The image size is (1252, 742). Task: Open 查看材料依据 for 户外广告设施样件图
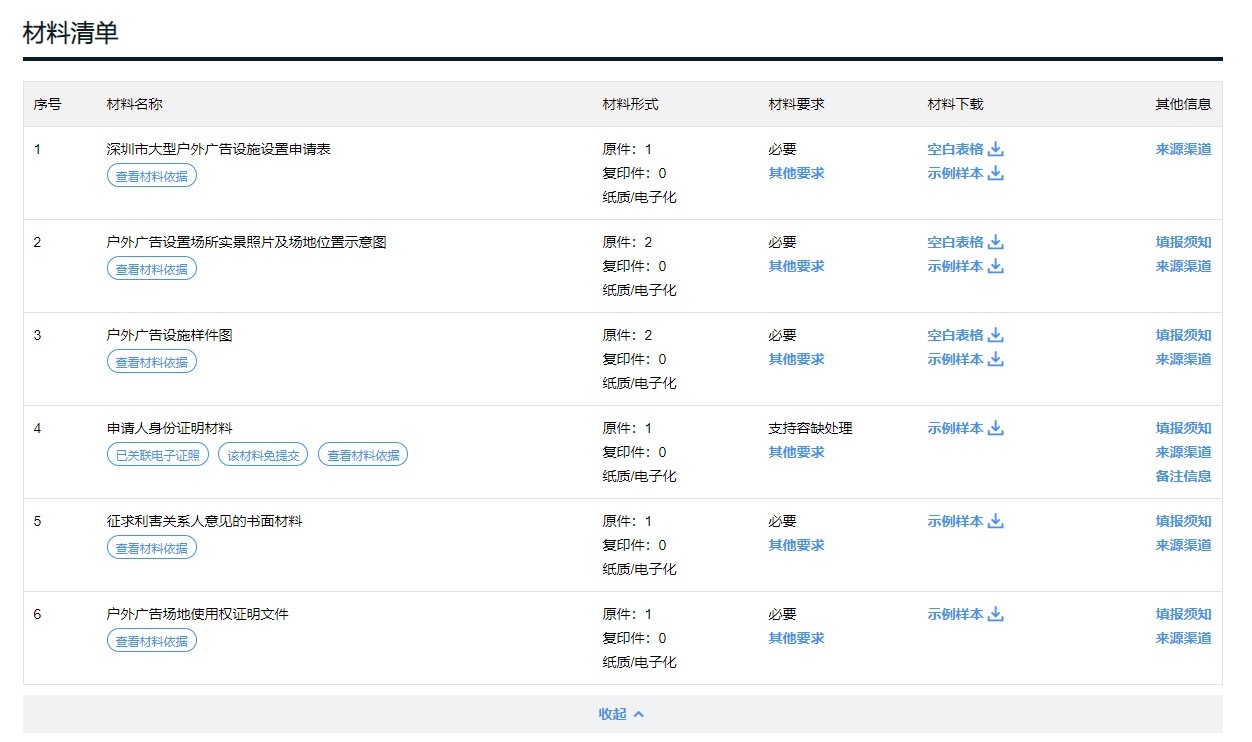pos(151,361)
